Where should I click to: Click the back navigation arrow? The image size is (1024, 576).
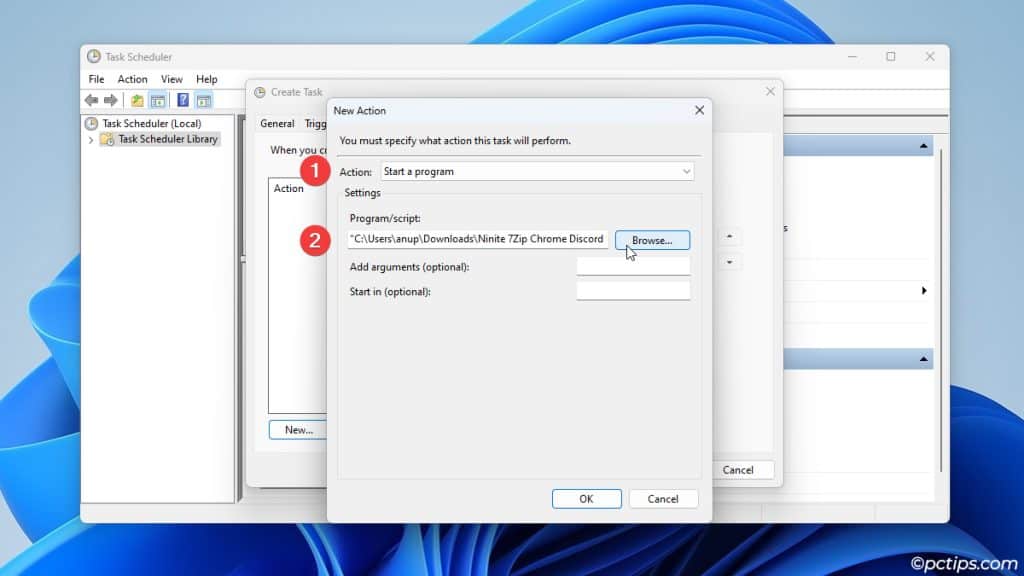tap(90, 99)
